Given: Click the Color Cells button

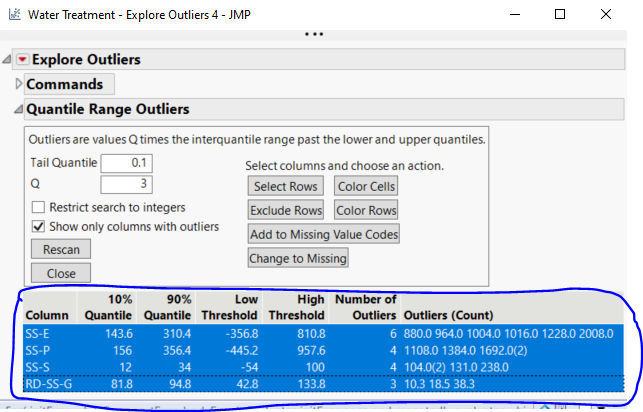Looking at the screenshot, I should point(365,187).
